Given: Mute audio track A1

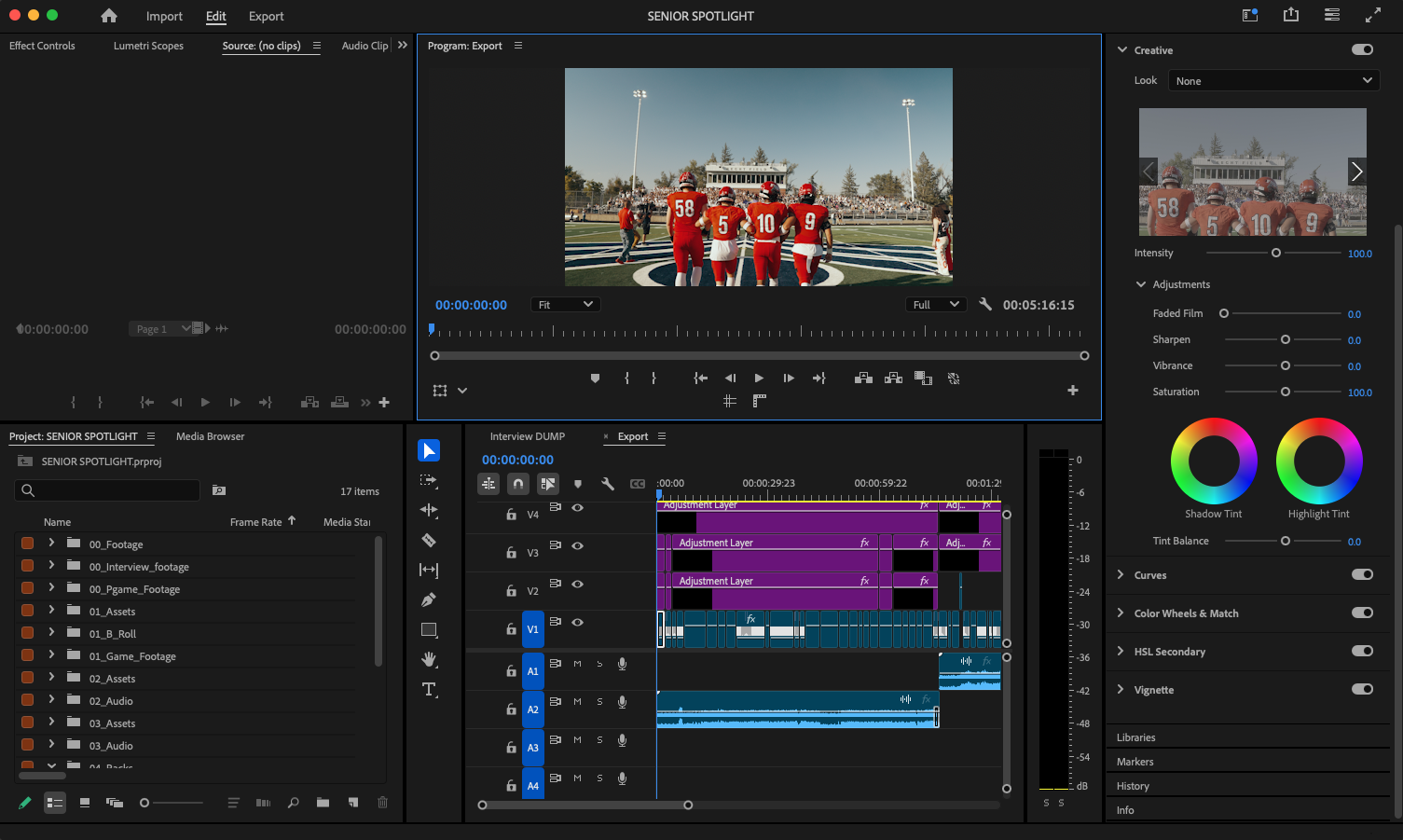Looking at the screenshot, I should click(577, 664).
